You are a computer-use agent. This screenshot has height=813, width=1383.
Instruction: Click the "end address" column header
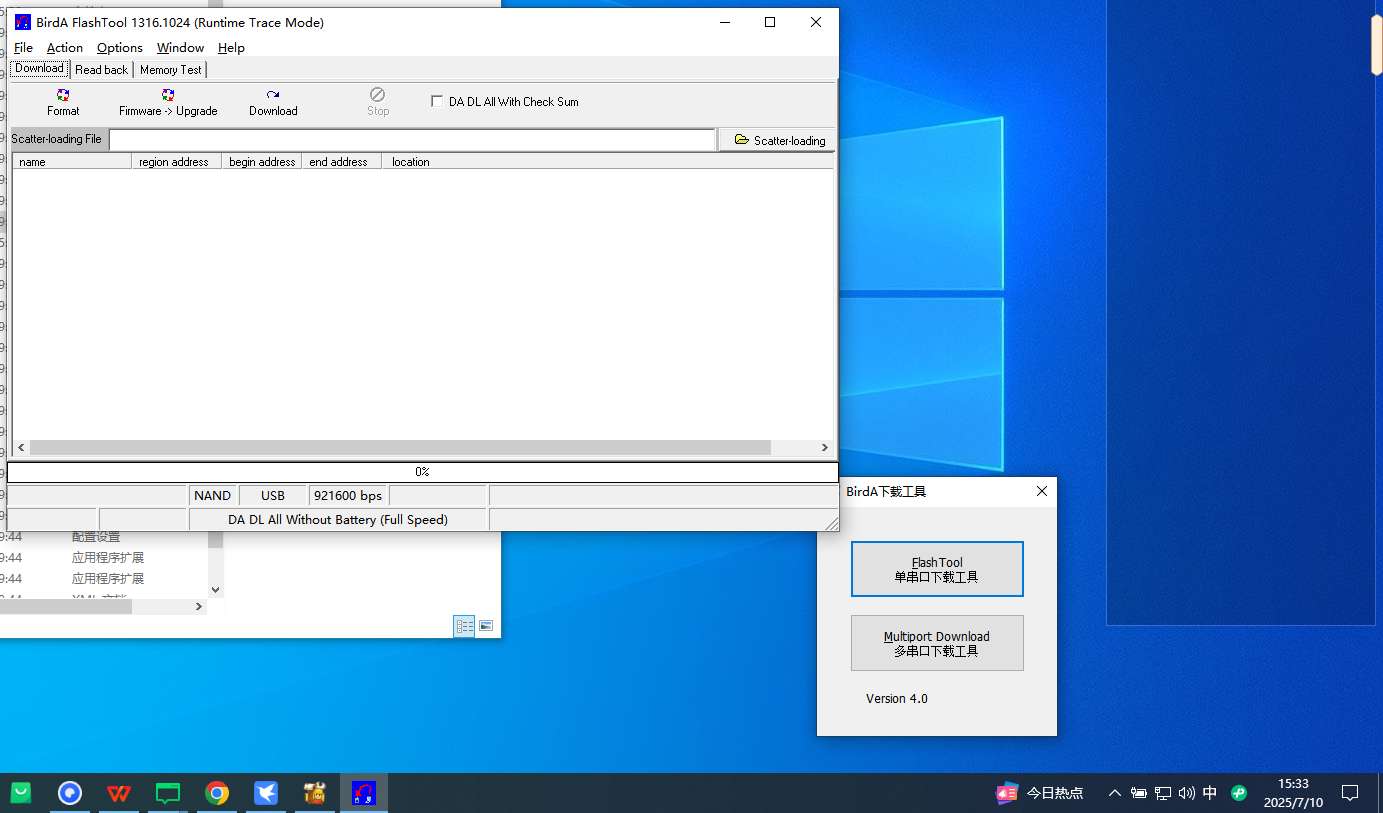341,161
